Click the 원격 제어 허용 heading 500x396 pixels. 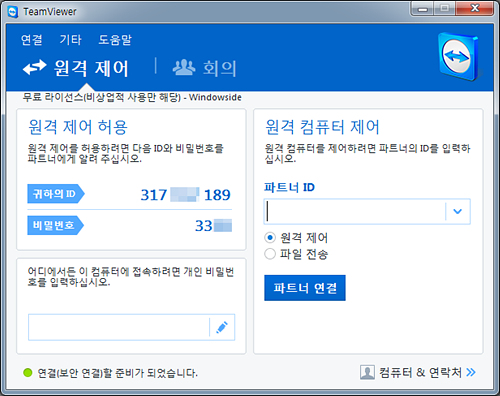[78, 127]
